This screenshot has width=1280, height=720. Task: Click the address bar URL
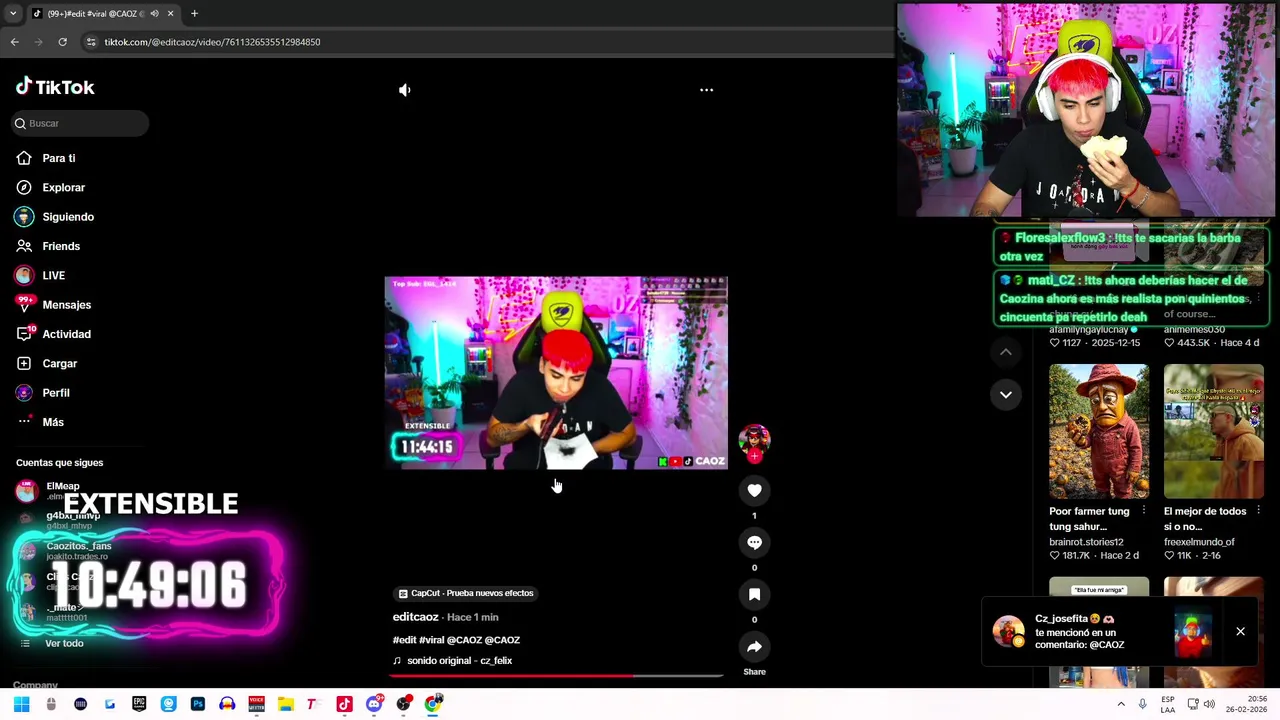(212, 42)
